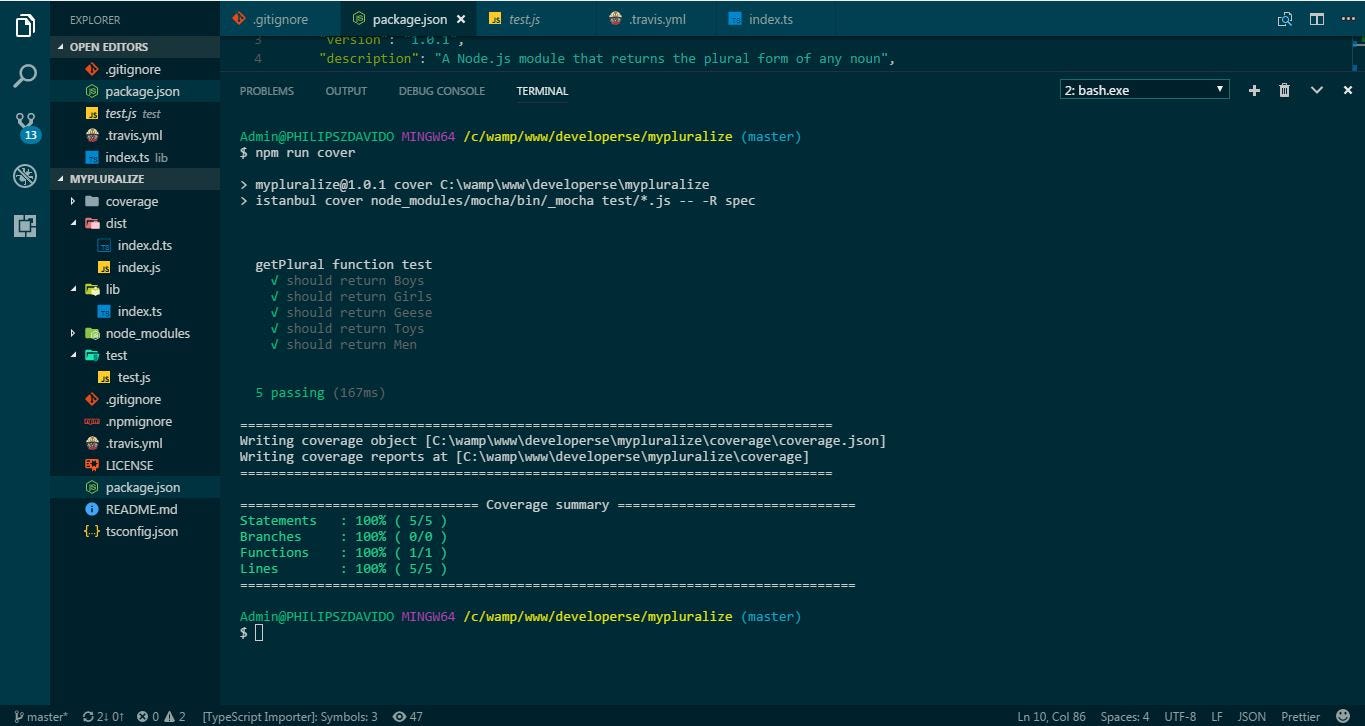The image size is (1365, 726).
Task: Switch to the .gitignore editor tab
Action: tap(280, 19)
